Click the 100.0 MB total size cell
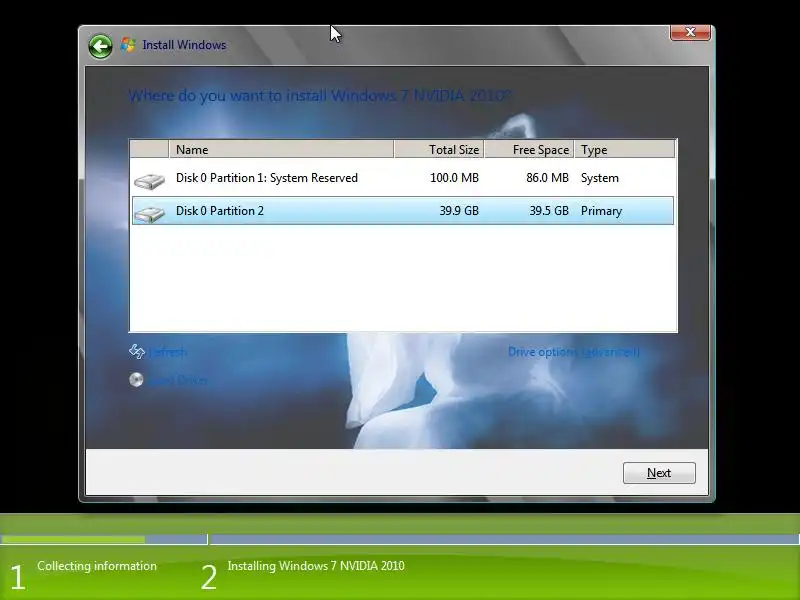This screenshot has height=600, width=800. [x=454, y=178]
